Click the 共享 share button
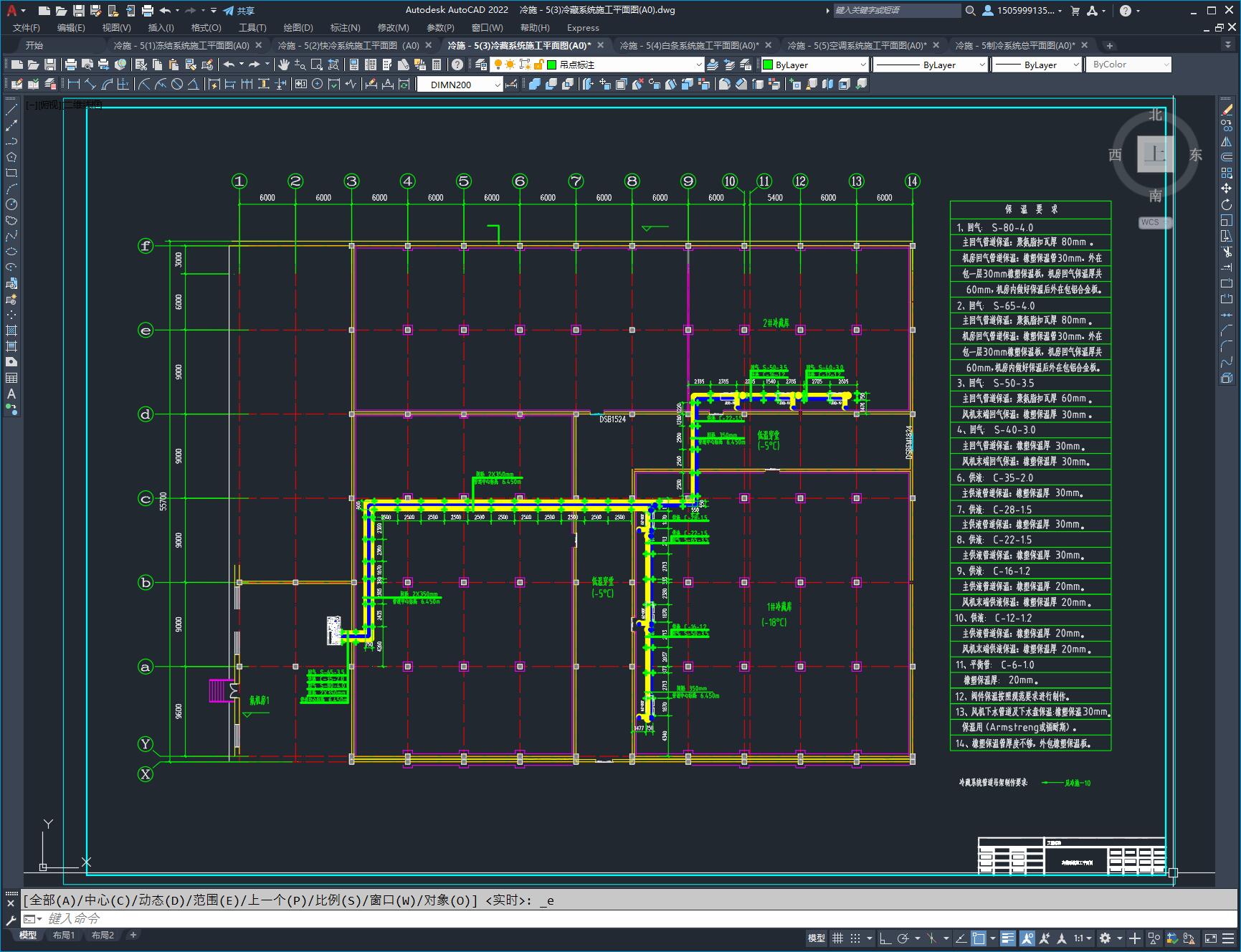The width and height of the screenshot is (1241, 952). point(239,11)
